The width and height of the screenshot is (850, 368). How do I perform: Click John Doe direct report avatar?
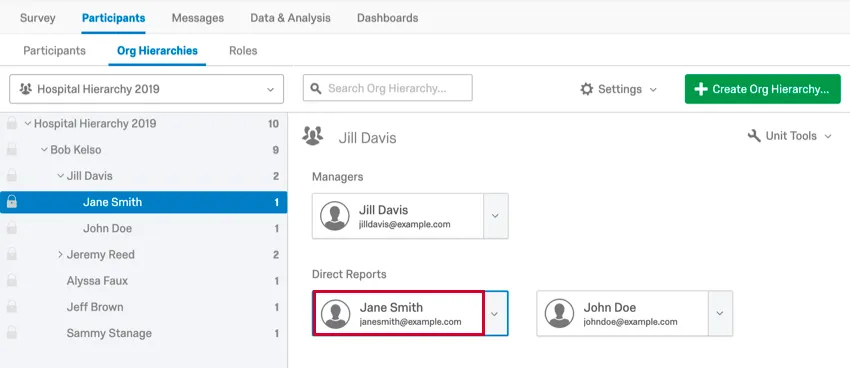pos(559,313)
